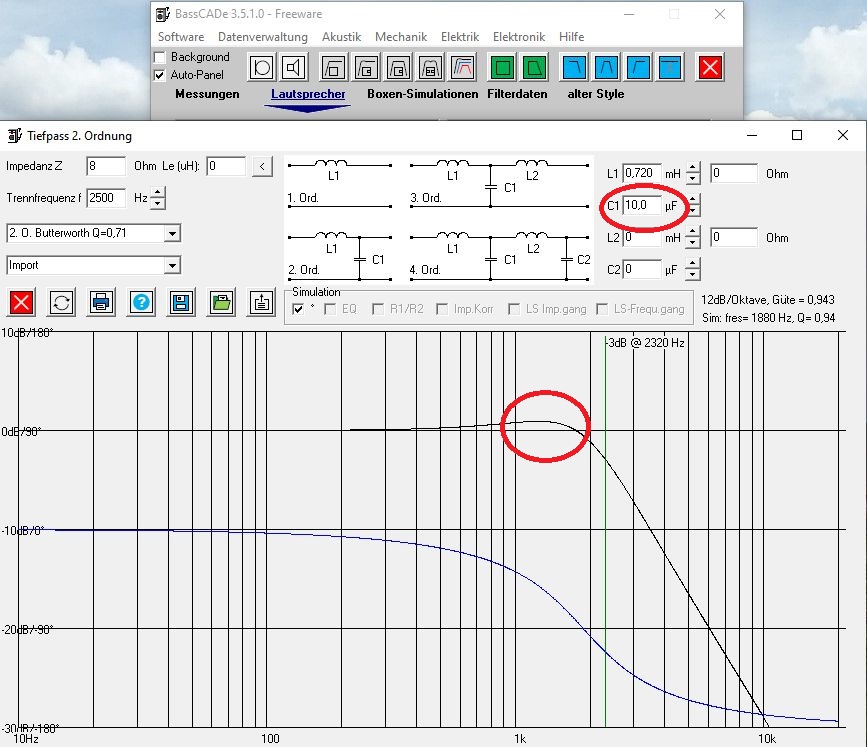Enable the EQ simulation checkbox

pos(331,309)
